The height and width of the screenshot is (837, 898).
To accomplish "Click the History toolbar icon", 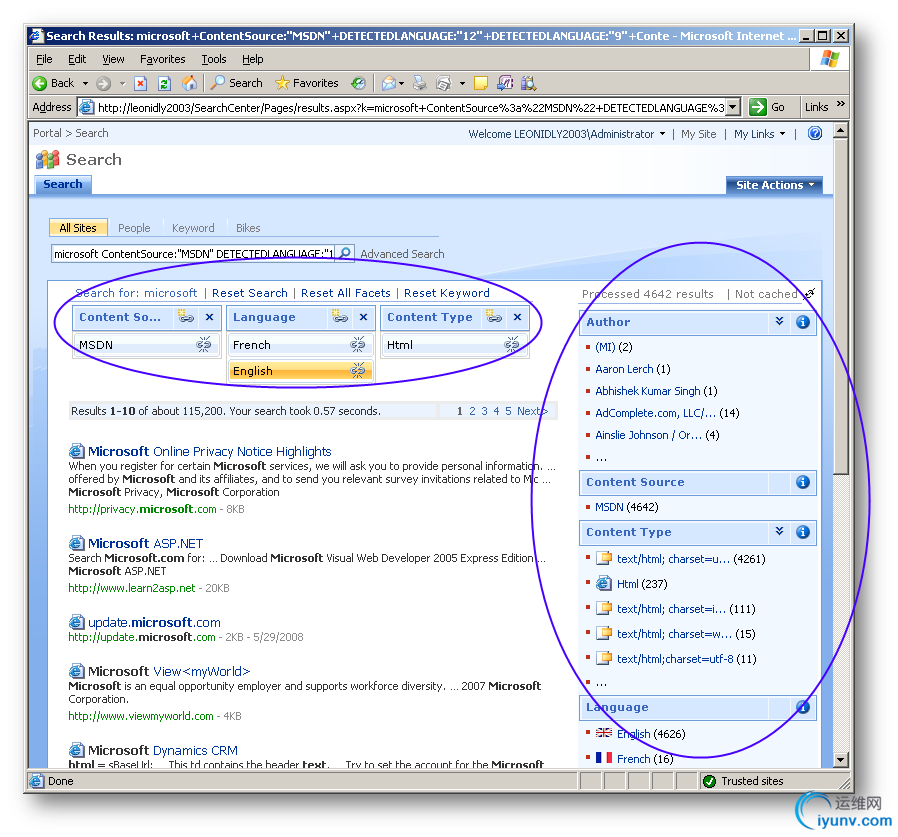I will coord(359,84).
